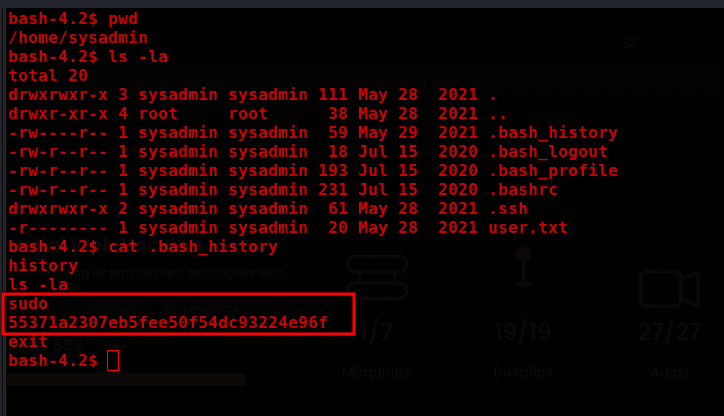Open the Máquinas section label
Screen dimensions: 724x416
[376, 372]
